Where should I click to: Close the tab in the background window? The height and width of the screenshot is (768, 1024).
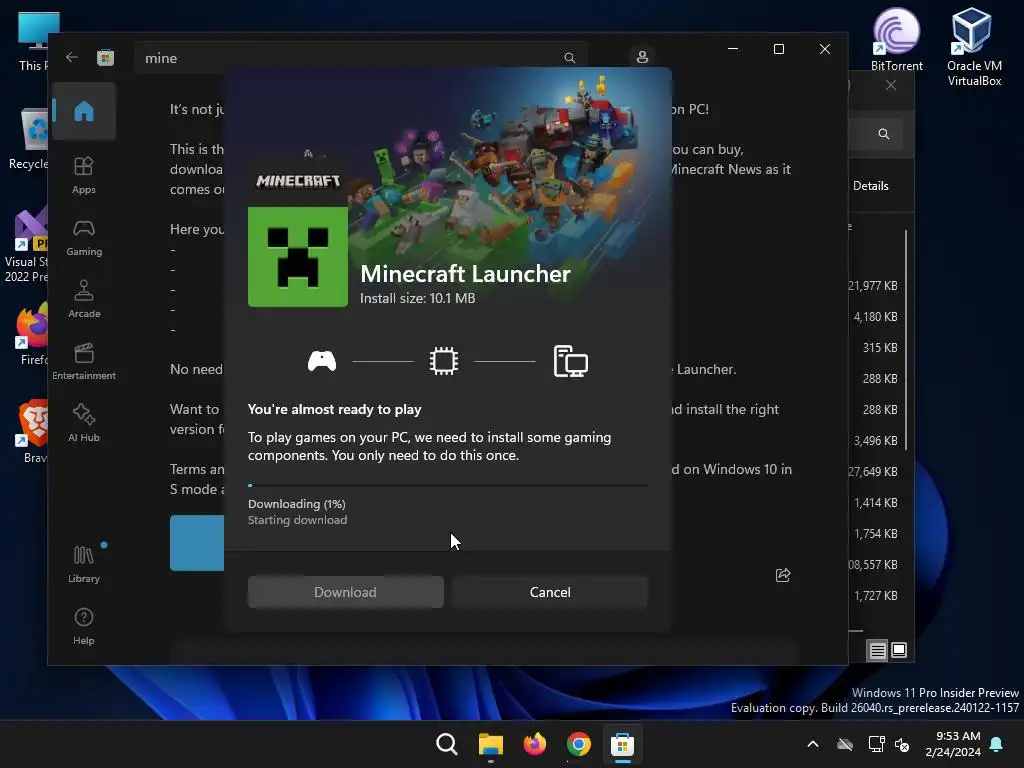pyautogui.click(x=891, y=86)
